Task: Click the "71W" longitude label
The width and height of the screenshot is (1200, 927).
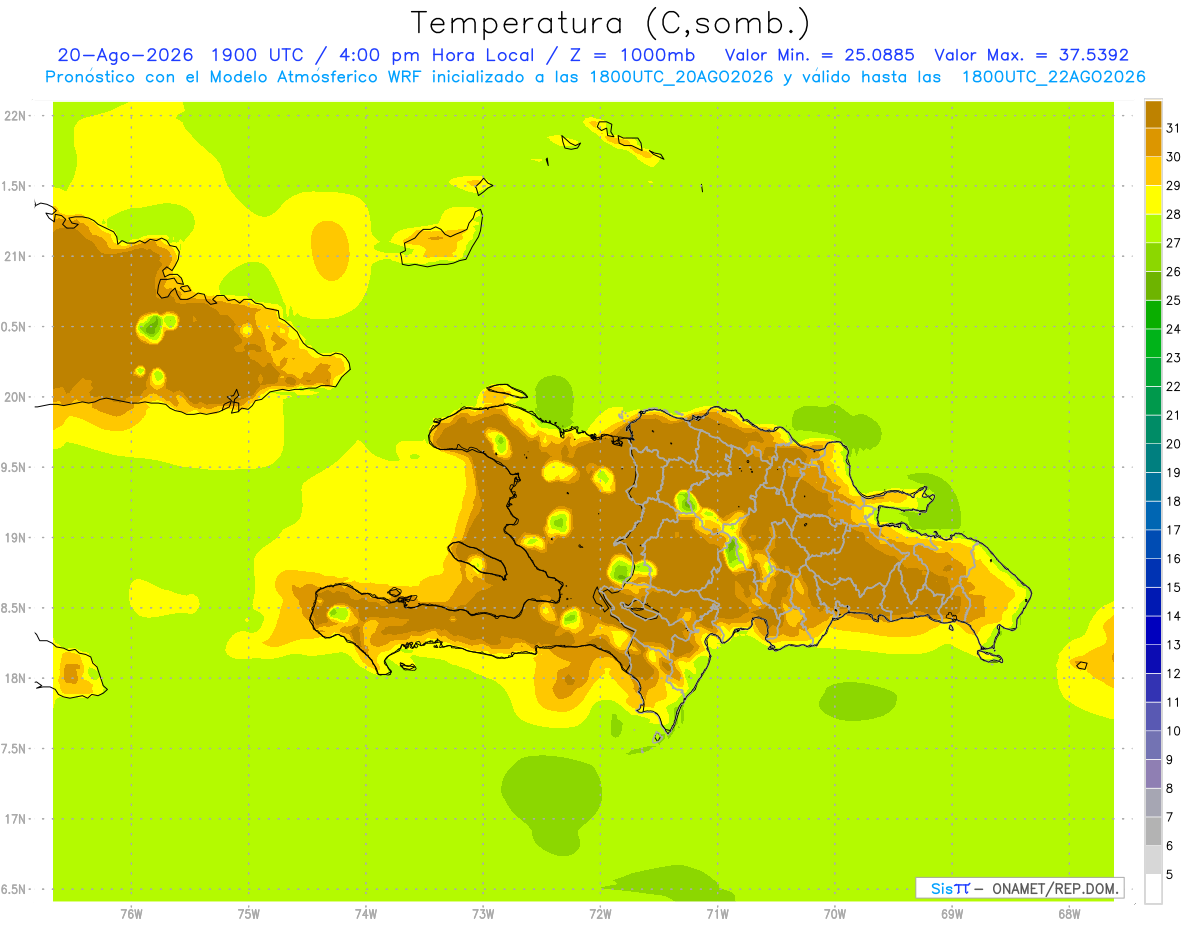Action: [x=717, y=914]
